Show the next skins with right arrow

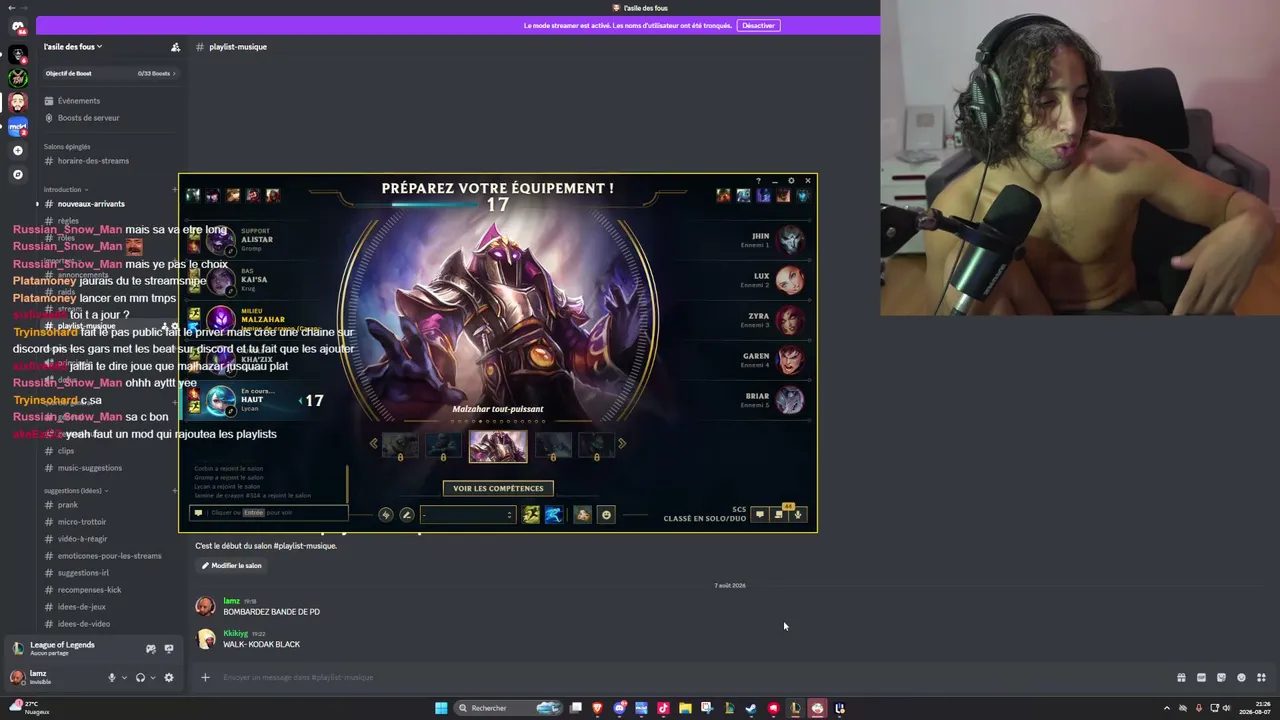pyautogui.click(x=622, y=443)
